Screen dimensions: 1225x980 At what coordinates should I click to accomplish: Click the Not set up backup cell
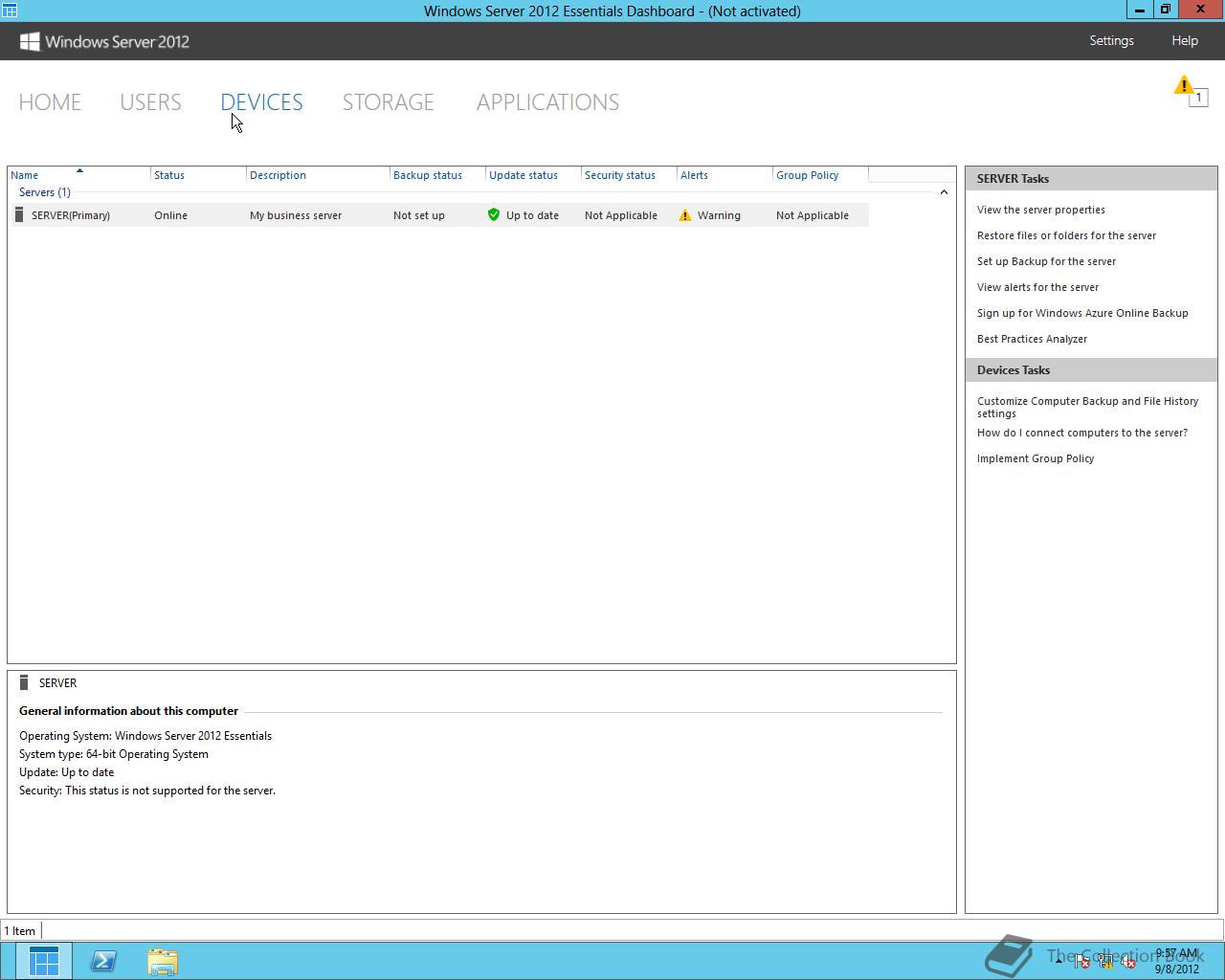point(419,215)
